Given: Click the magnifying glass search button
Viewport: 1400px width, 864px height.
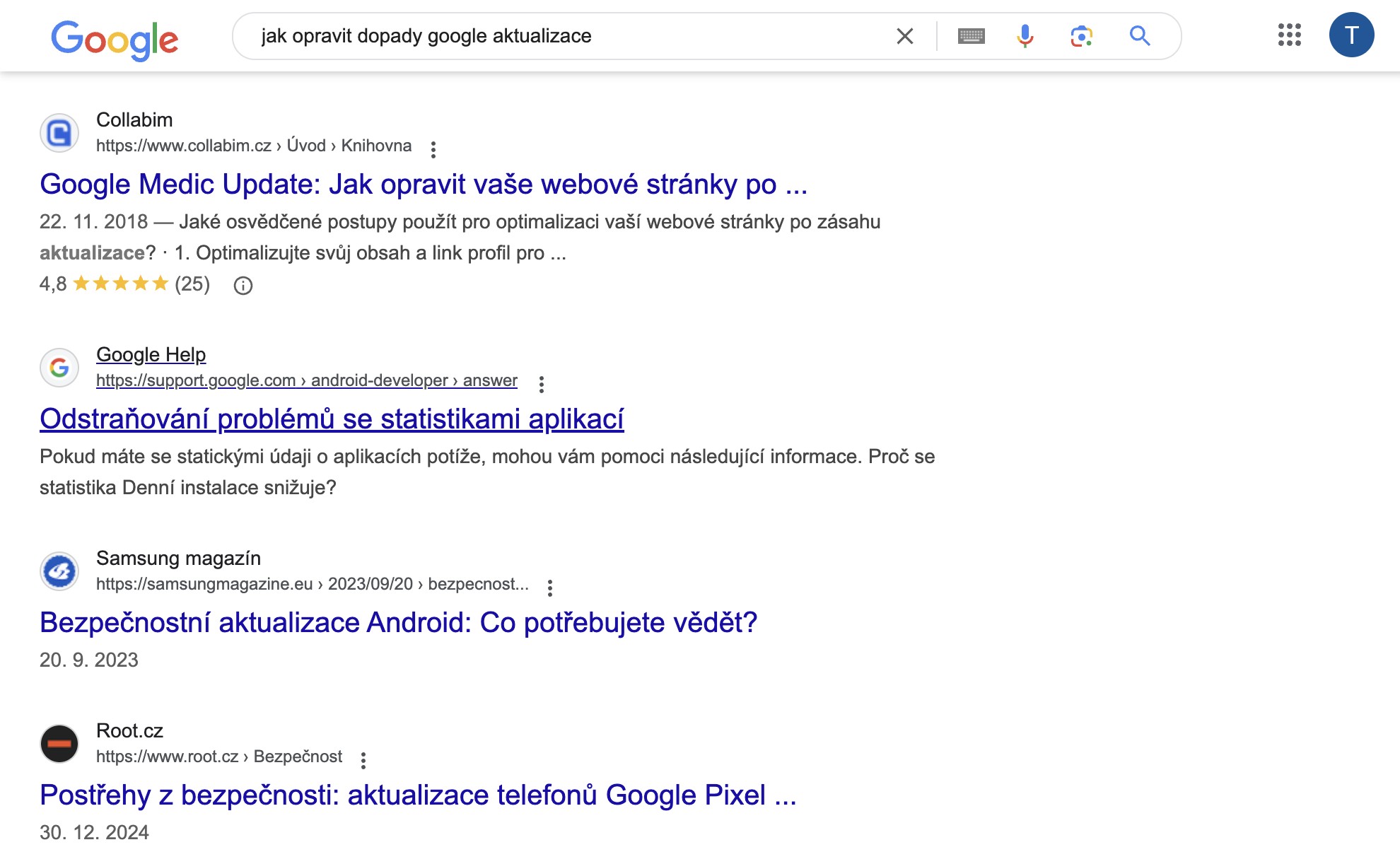Looking at the screenshot, I should (1139, 36).
